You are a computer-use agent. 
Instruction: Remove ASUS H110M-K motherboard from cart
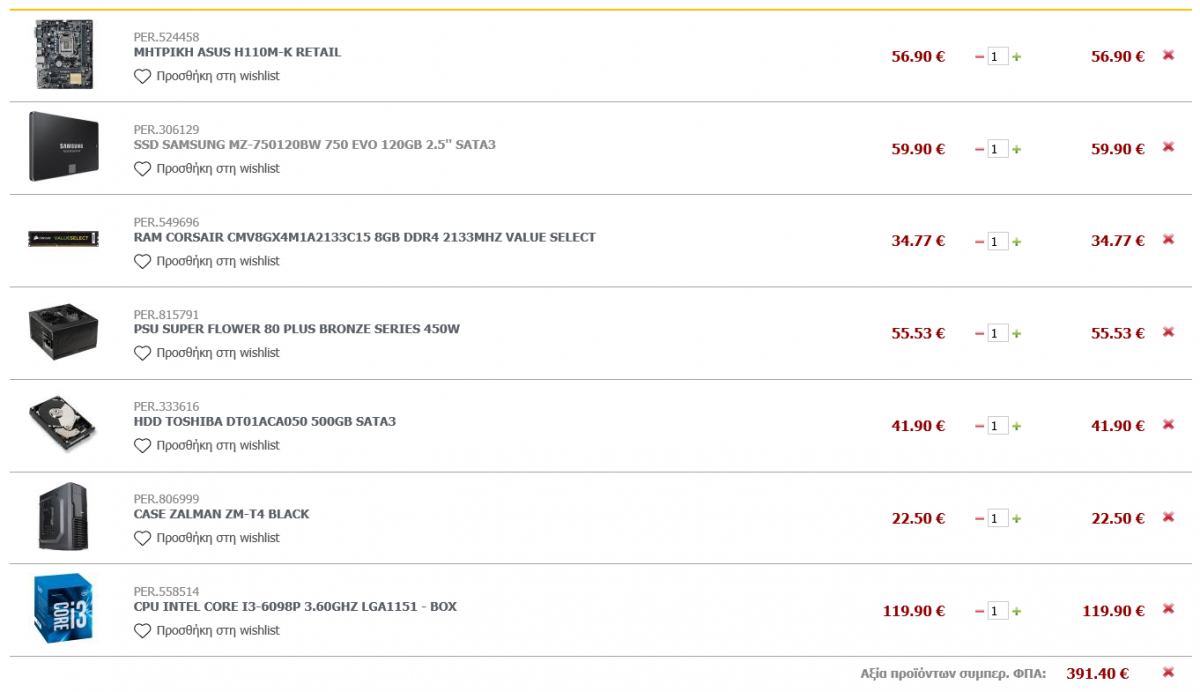(x=1168, y=55)
